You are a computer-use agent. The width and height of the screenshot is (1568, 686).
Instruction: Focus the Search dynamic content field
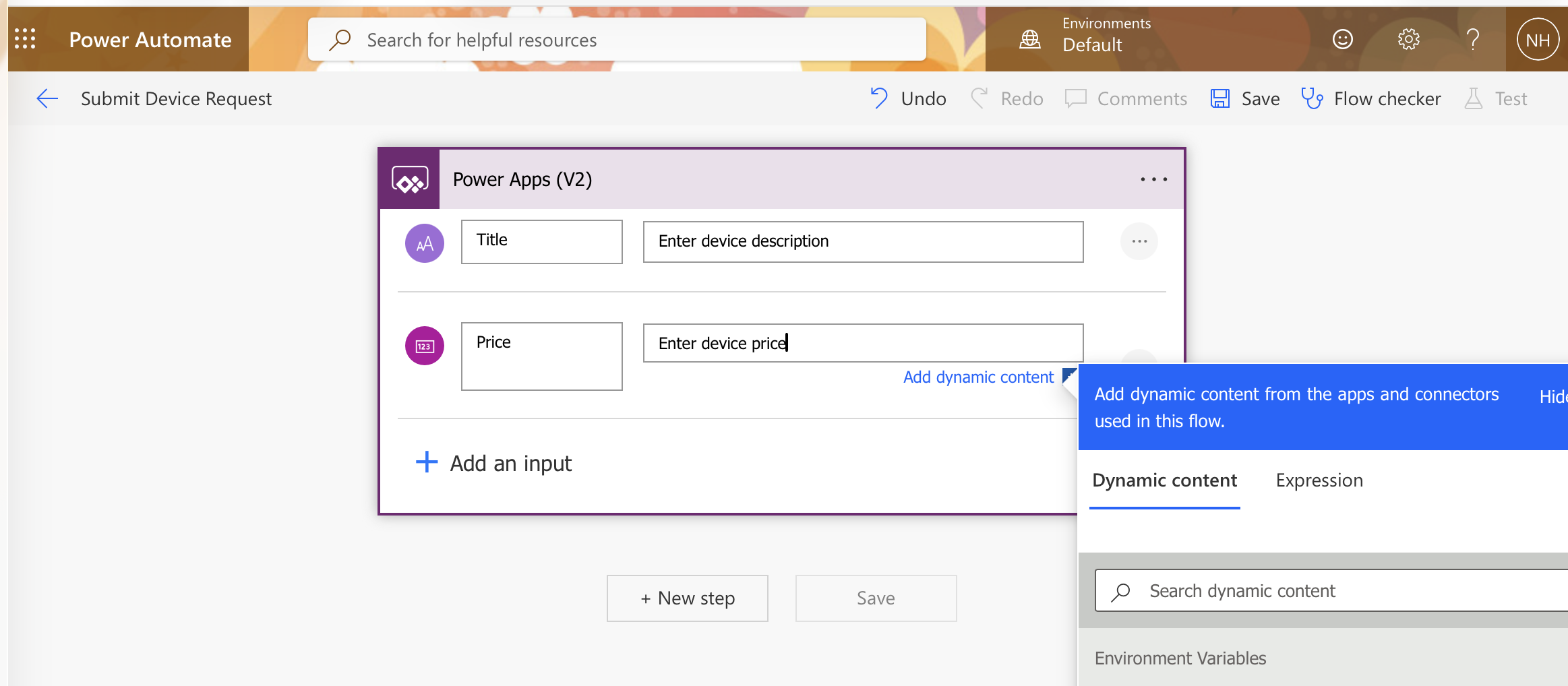coord(1332,591)
